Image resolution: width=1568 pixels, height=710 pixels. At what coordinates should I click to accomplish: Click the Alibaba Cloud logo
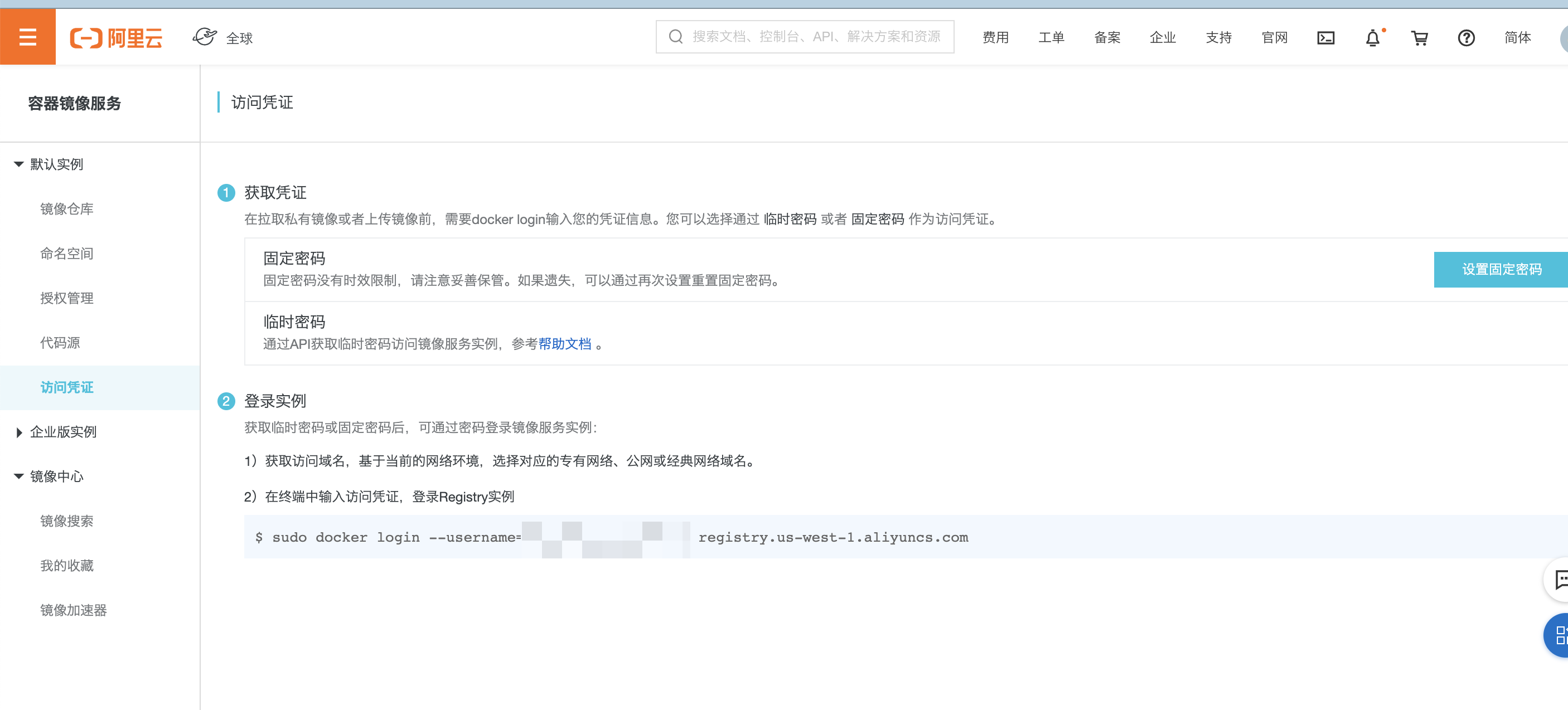pyautogui.click(x=116, y=38)
